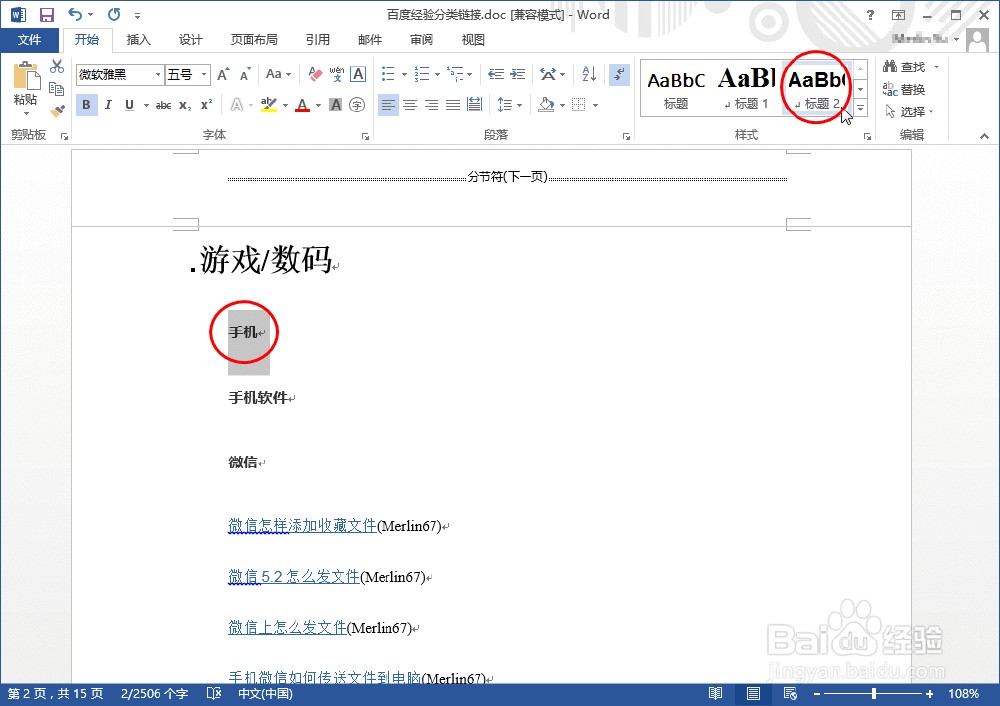Viewport: 1000px width, 706px height.
Task: Expand the multilevel list dropdown
Action: 470,75
